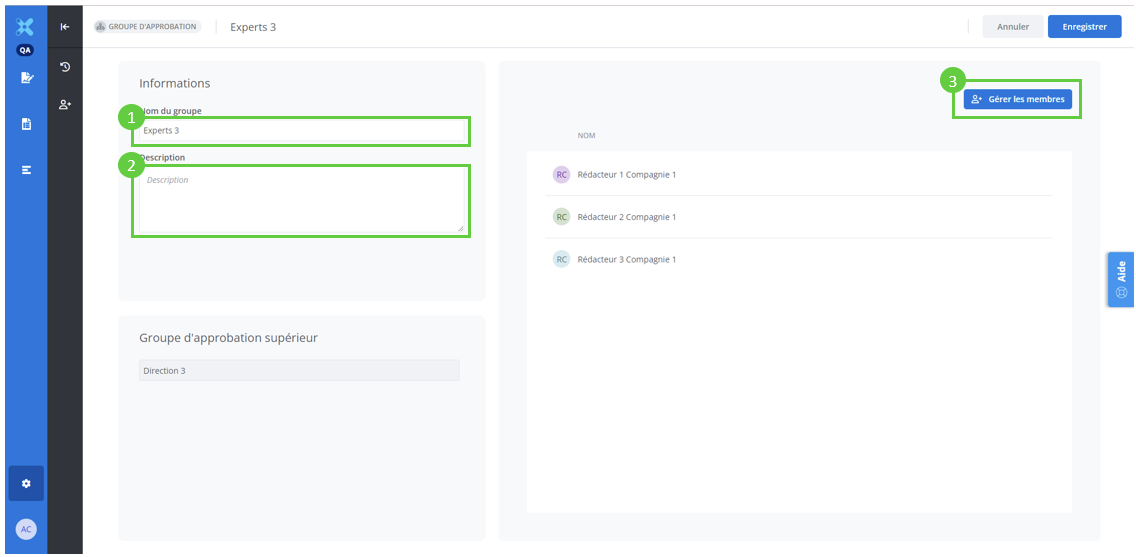Click the RC avatar of Rédacteur 3 Compagnie 1

(561, 260)
